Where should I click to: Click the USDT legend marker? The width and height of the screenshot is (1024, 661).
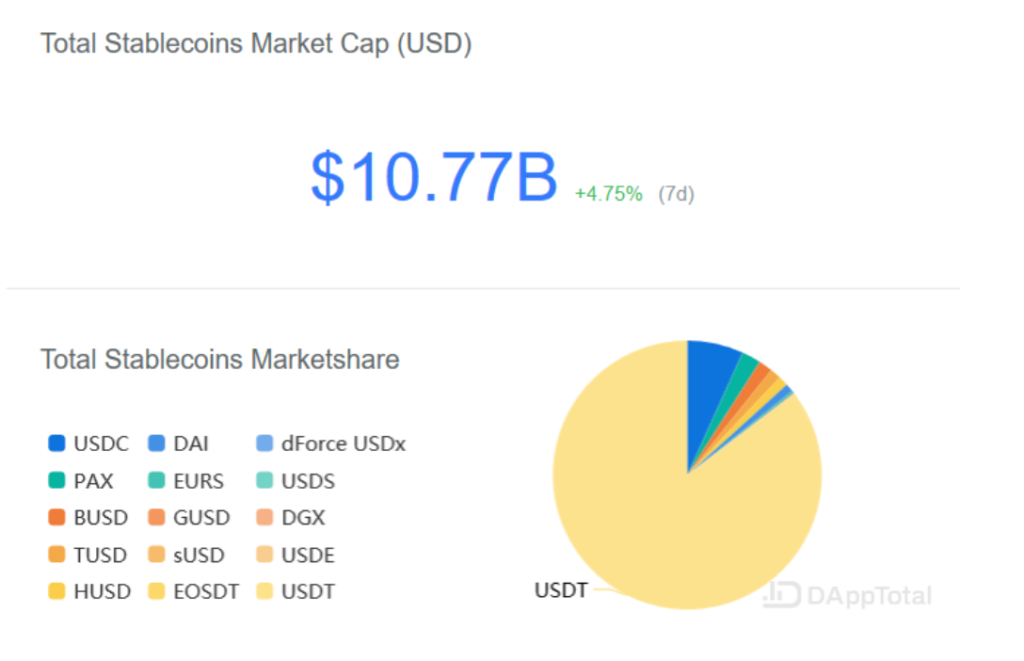point(264,591)
